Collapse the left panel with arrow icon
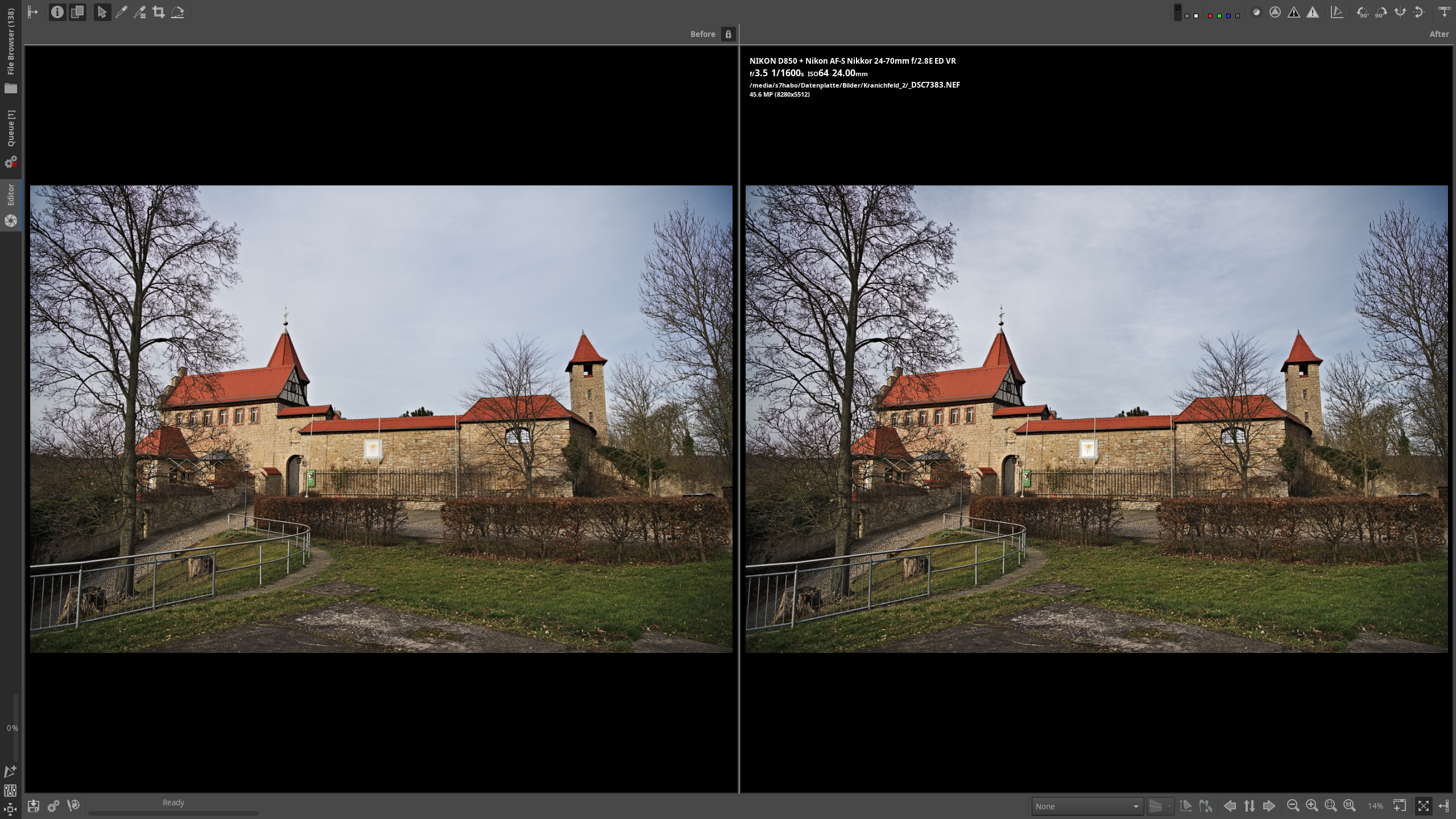This screenshot has width=1456, height=819. click(x=33, y=12)
